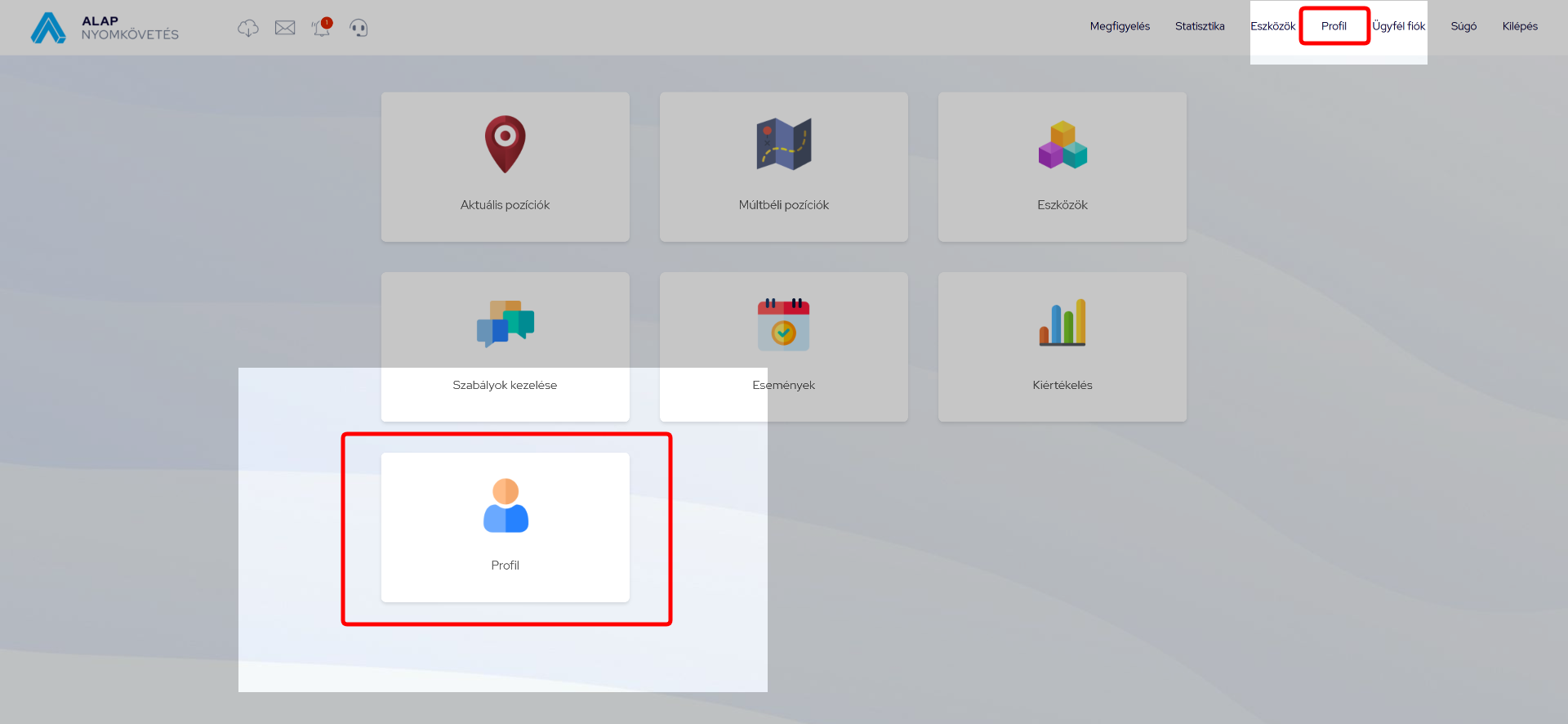Select Statisztika in the top menu
Image resolution: width=1568 pixels, height=724 pixels.
[x=1199, y=26]
